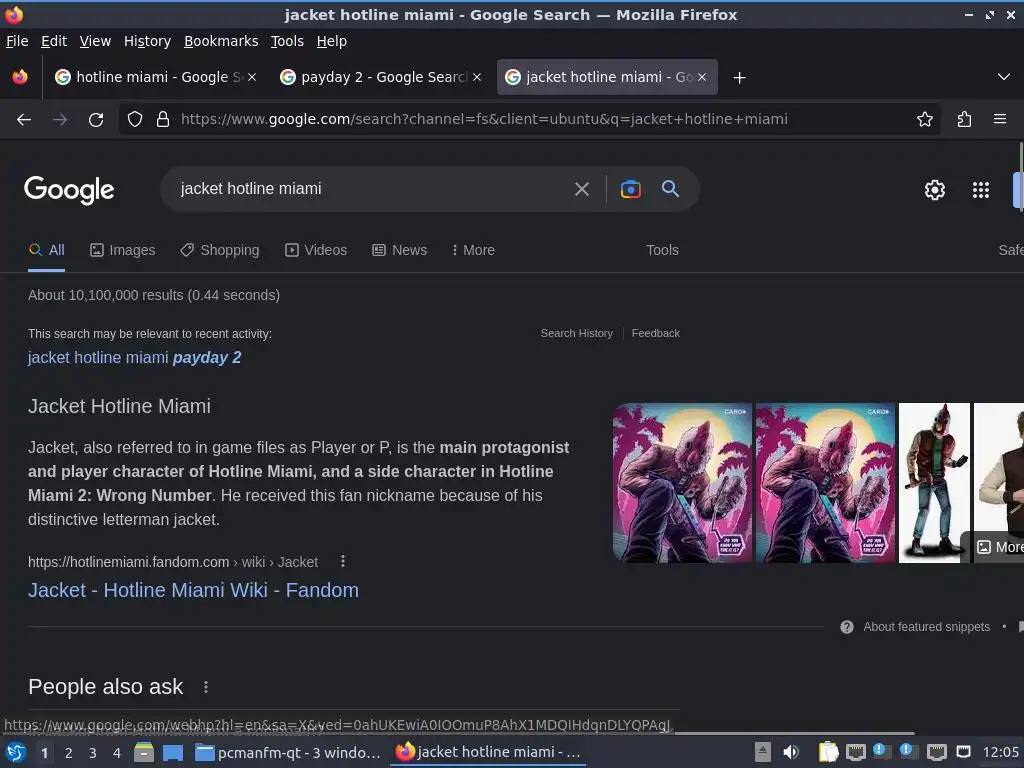The image size is (1024, 768).
Task: Open the volume control in system tray
Action: pyautogui.click(x=791, y=752)
